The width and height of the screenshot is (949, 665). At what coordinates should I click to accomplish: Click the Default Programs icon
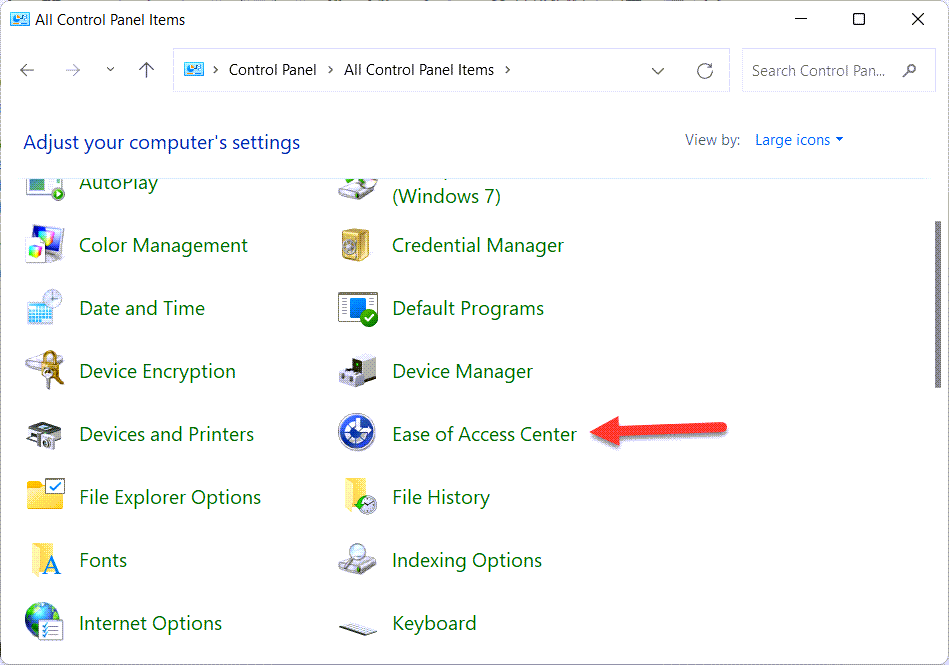[357, 308]
